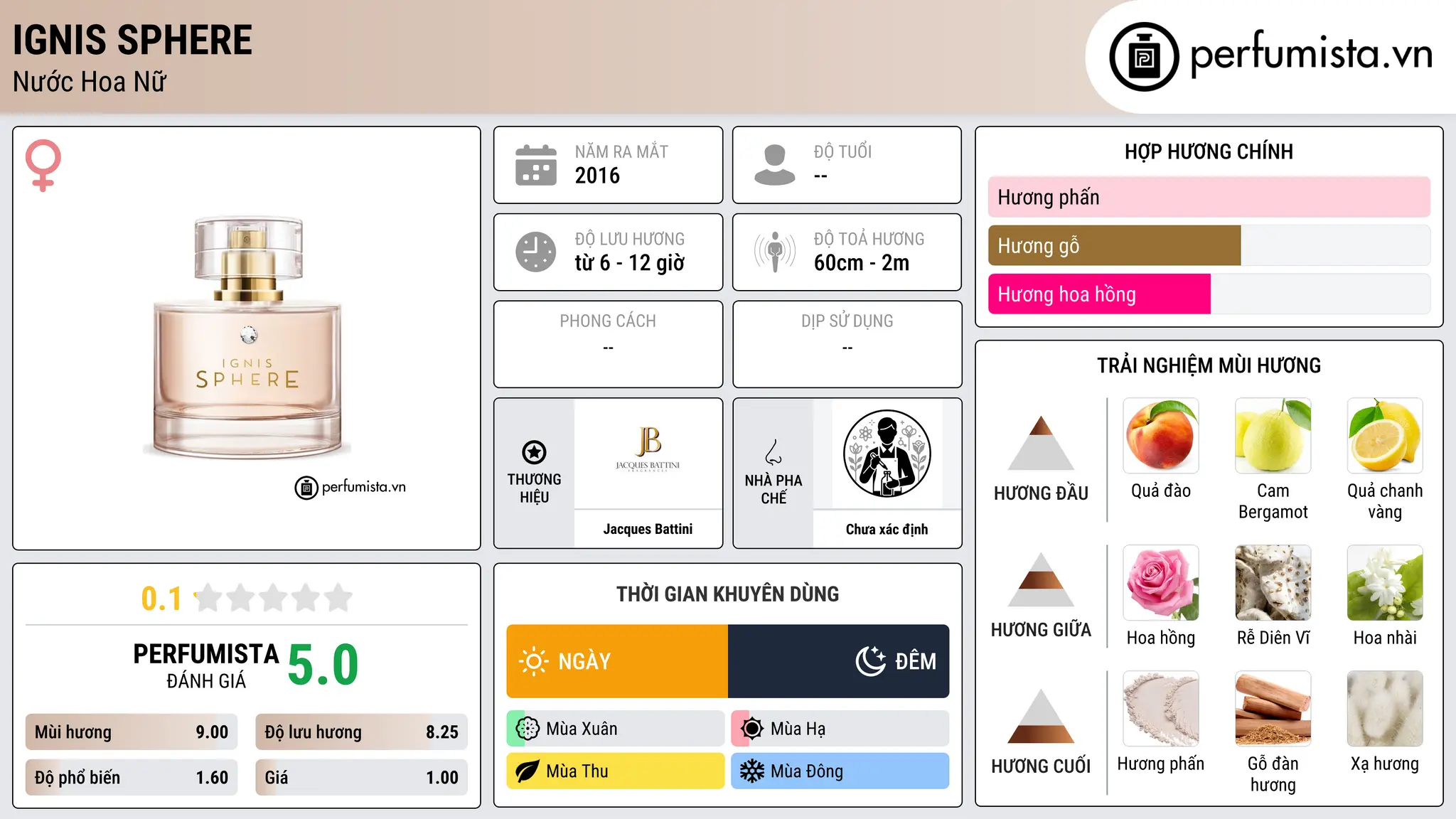Viewport: 1456px width, 819px height.
Task: Open the Hoa hồng rose note image
Action: tap(1161, 583)
